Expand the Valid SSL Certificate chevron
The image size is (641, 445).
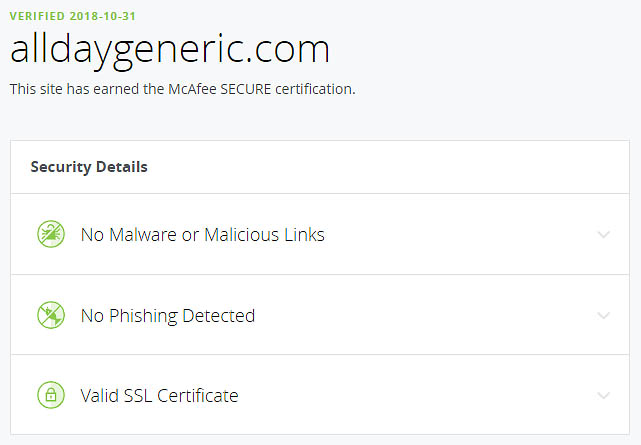coord(603,395)
